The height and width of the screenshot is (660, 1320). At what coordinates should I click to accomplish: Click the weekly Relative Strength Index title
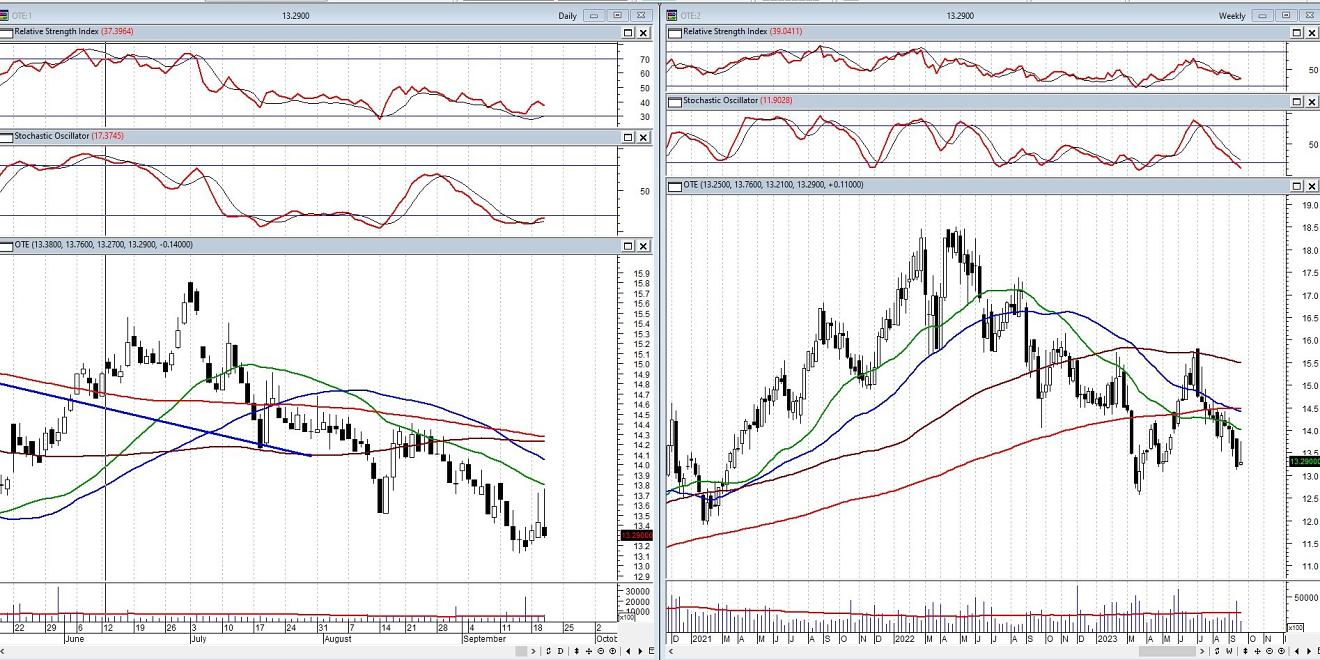click(x=725, y=32)
